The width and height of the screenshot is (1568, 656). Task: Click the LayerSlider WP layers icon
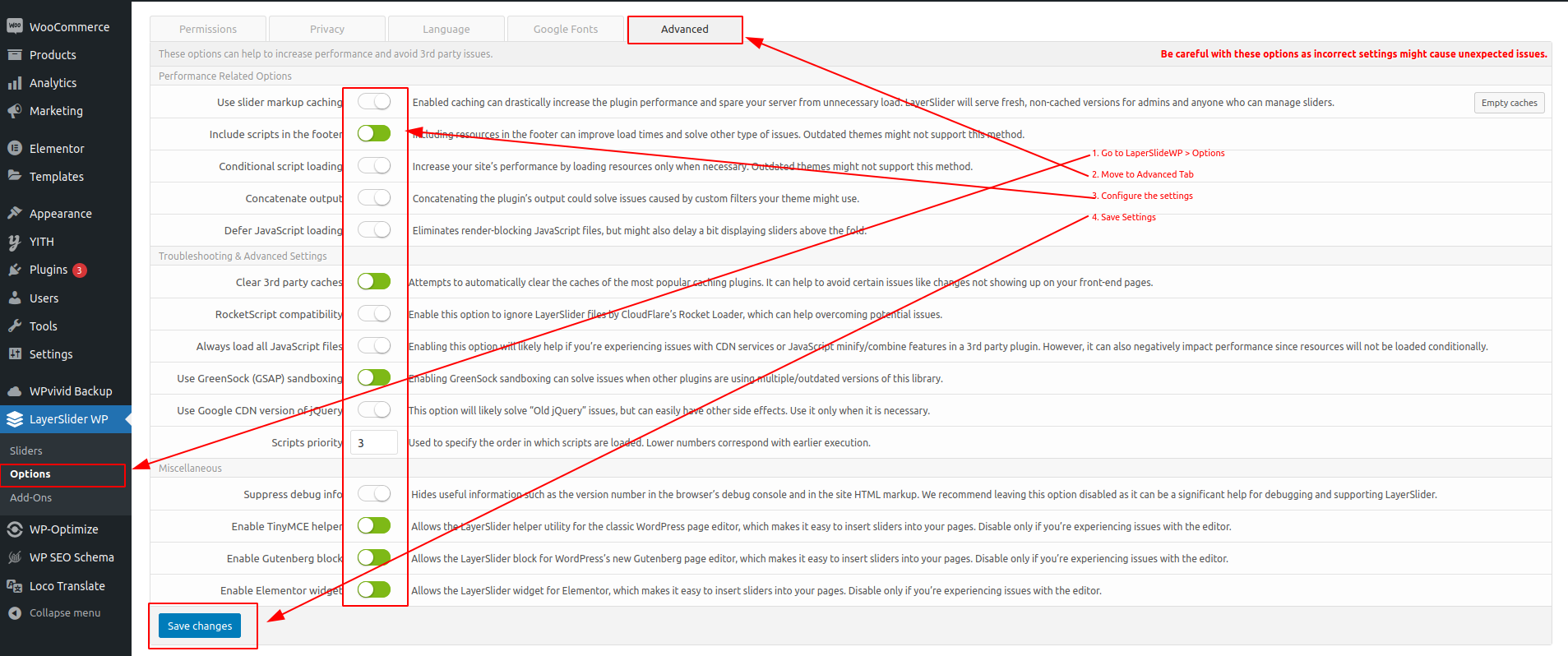pos(15,419)
